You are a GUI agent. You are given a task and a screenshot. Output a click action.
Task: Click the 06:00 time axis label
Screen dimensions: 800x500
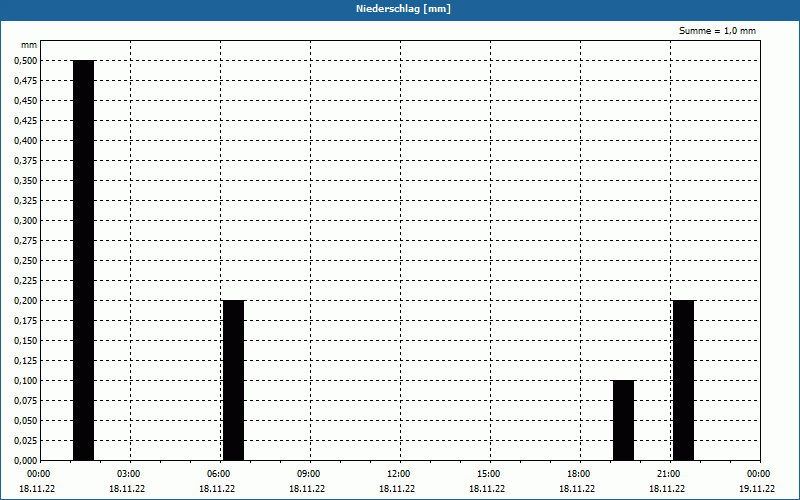(218, 474)
